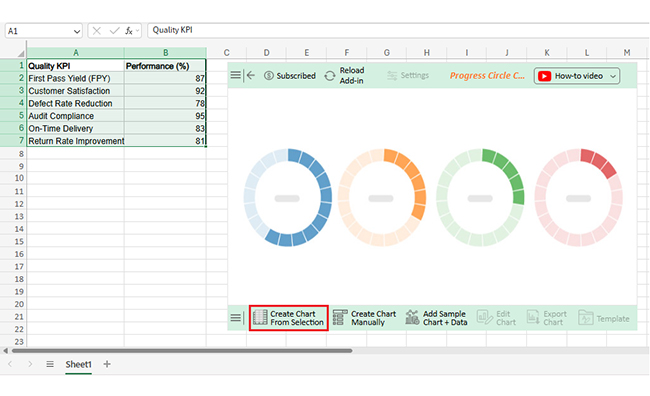Click the Sheet1 tab
Viewport: 650px width, 396px height.
click(x=78, y=364)
